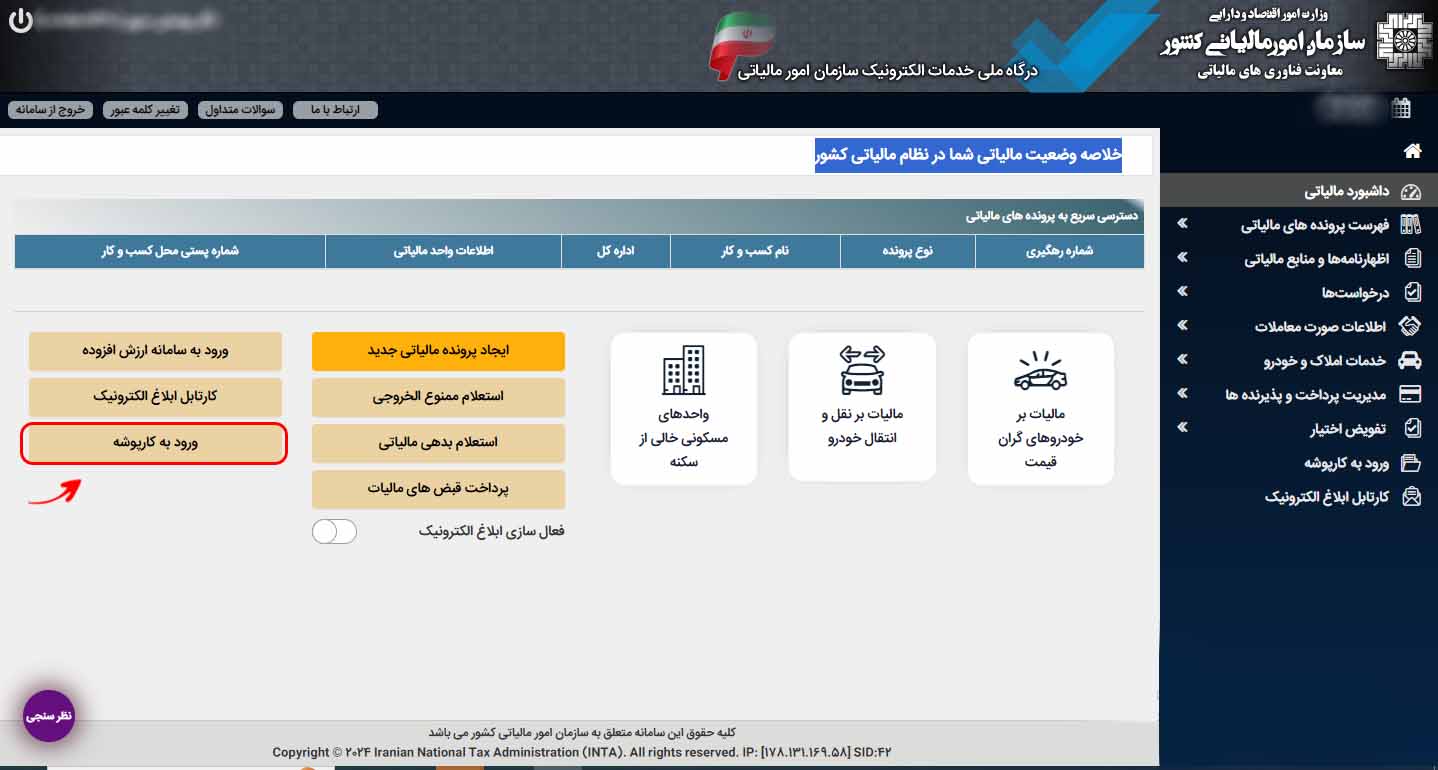This screenshot has width=1438, height=770.
Task: Go to the home icon in the sidebar
Action: coord(1412,151)
